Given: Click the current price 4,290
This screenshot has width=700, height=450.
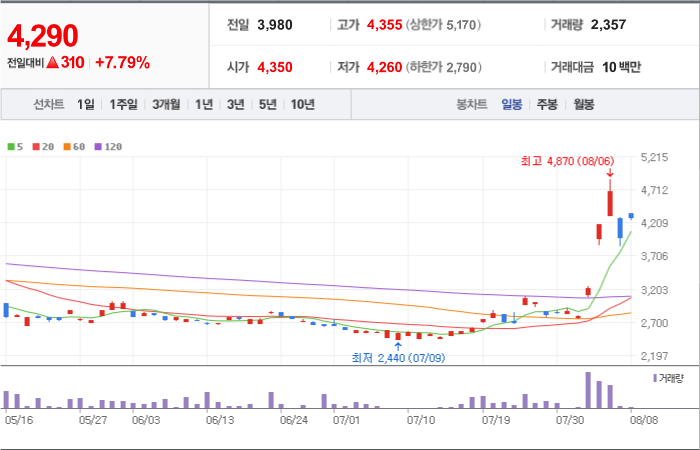Looking at the screenshot, I should pyautogui.click(x=43, y=36).
